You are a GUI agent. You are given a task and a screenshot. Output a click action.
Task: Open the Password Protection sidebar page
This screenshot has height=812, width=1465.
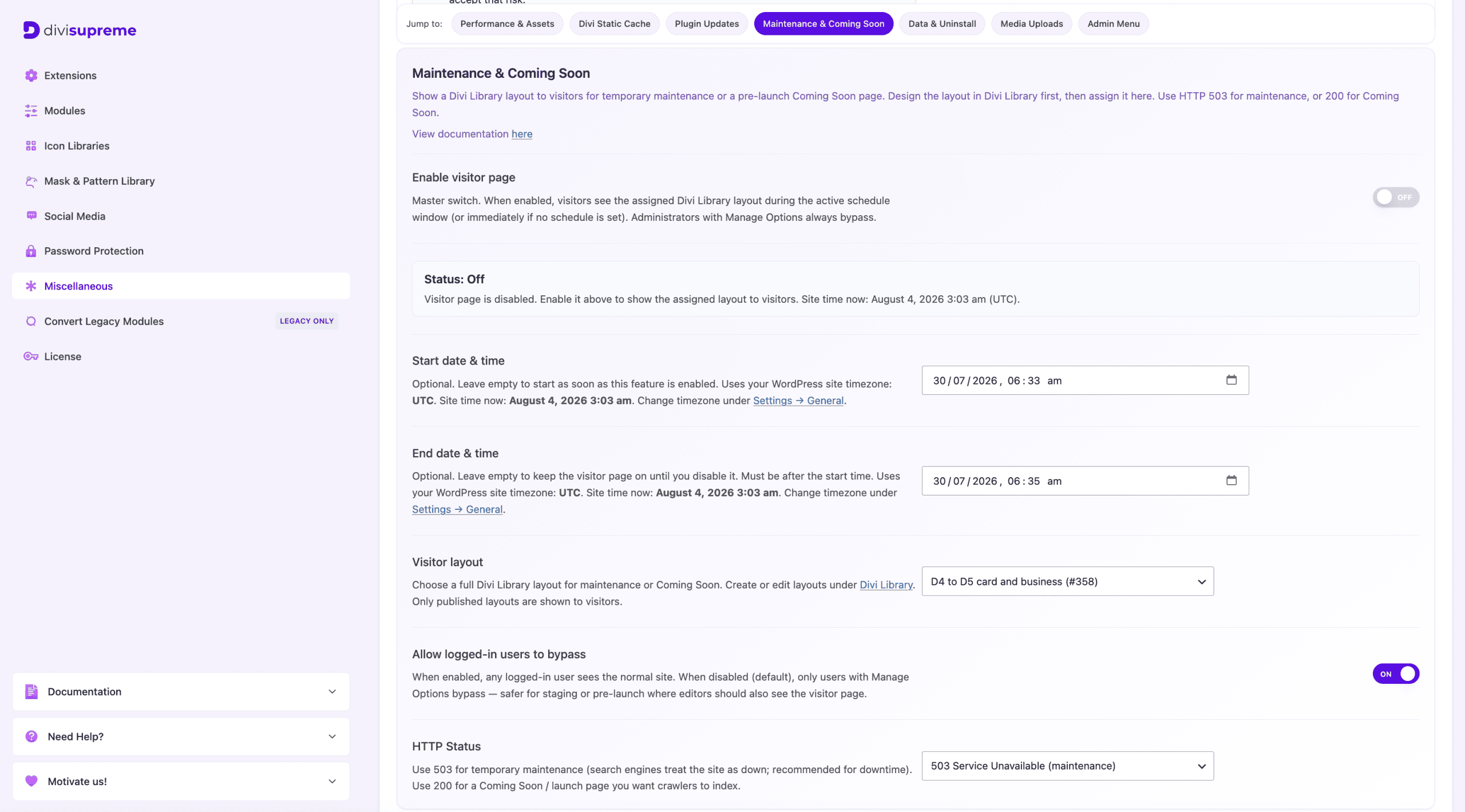[x=181, y=251]
